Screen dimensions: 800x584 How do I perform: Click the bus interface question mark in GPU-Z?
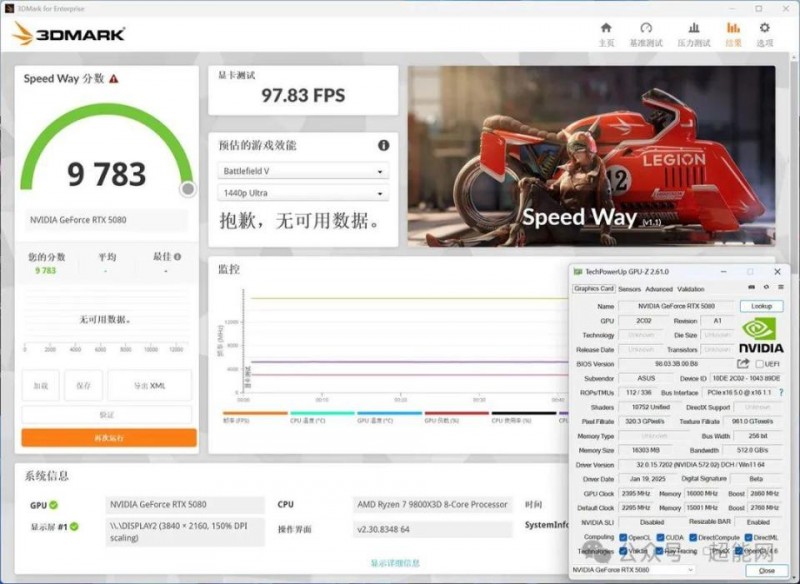coord(781,392)
